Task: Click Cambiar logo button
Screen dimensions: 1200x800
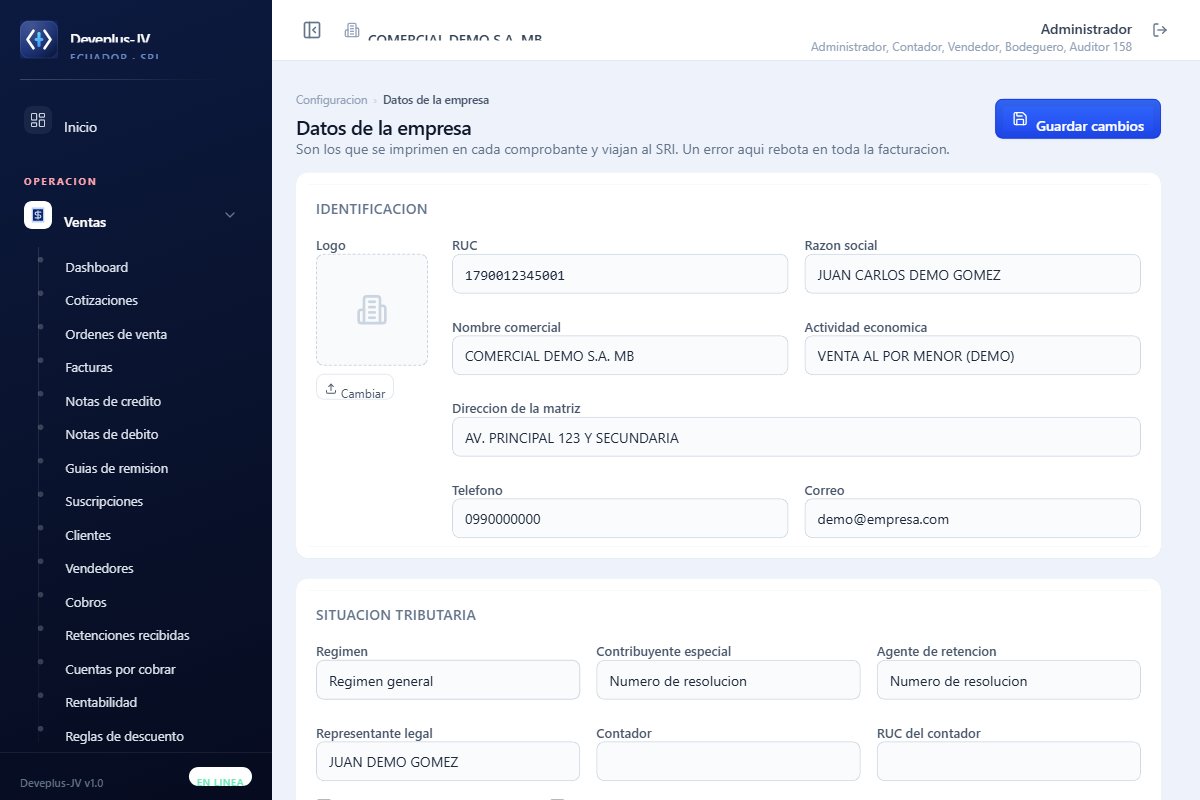Action: 355,388
